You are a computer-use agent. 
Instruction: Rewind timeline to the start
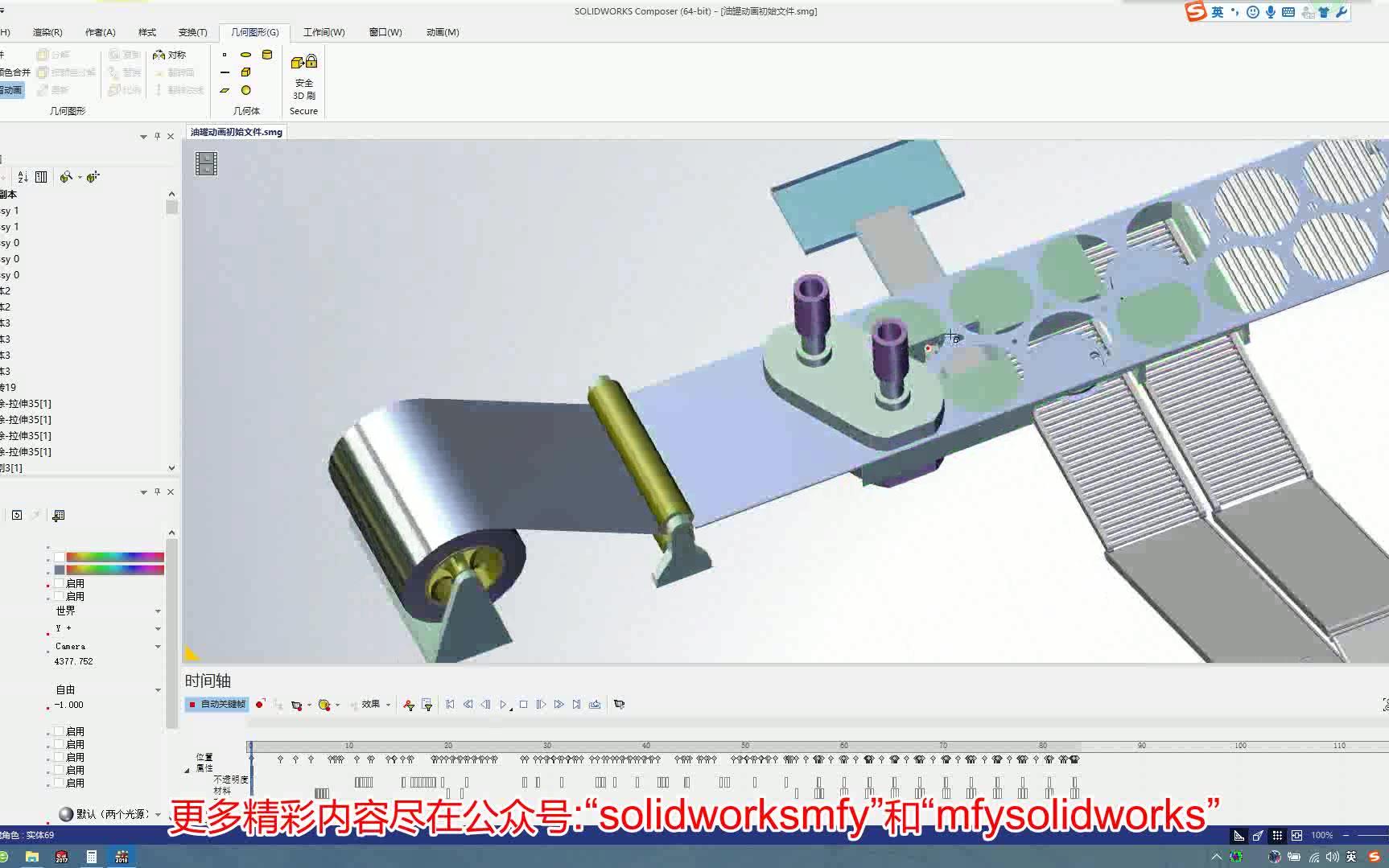pyautogui.click(x=450, y=704)
